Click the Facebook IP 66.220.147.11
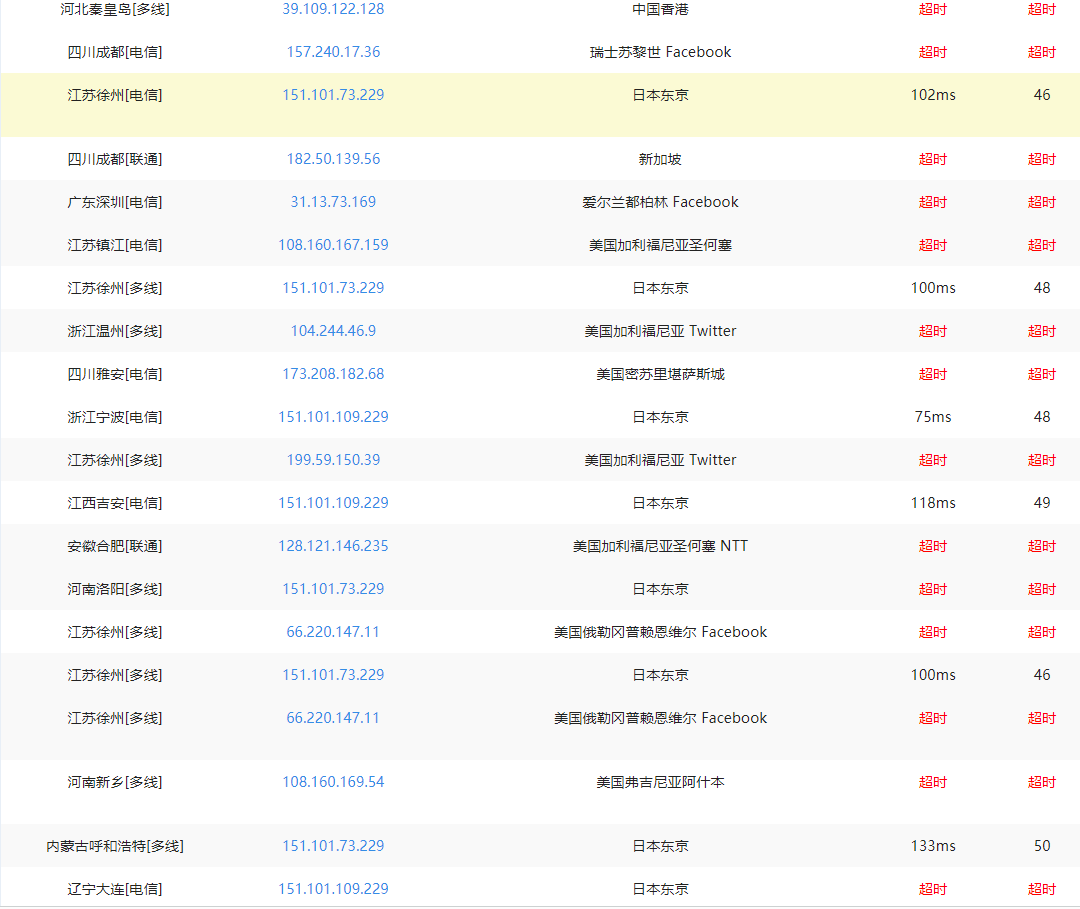The height and width of the screenshot is (909, 1080). click(x=334, y=631)
